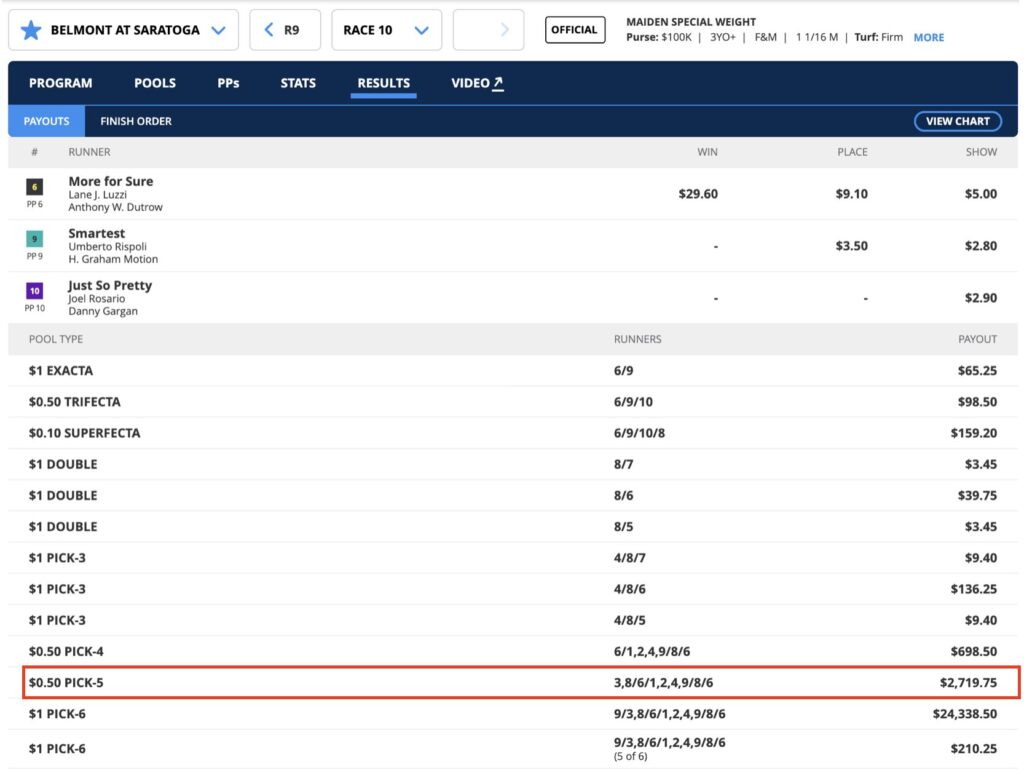Click saddle cloth number 10 icon
This screenshot has width=1024, height=770.
tap(35, 291)
